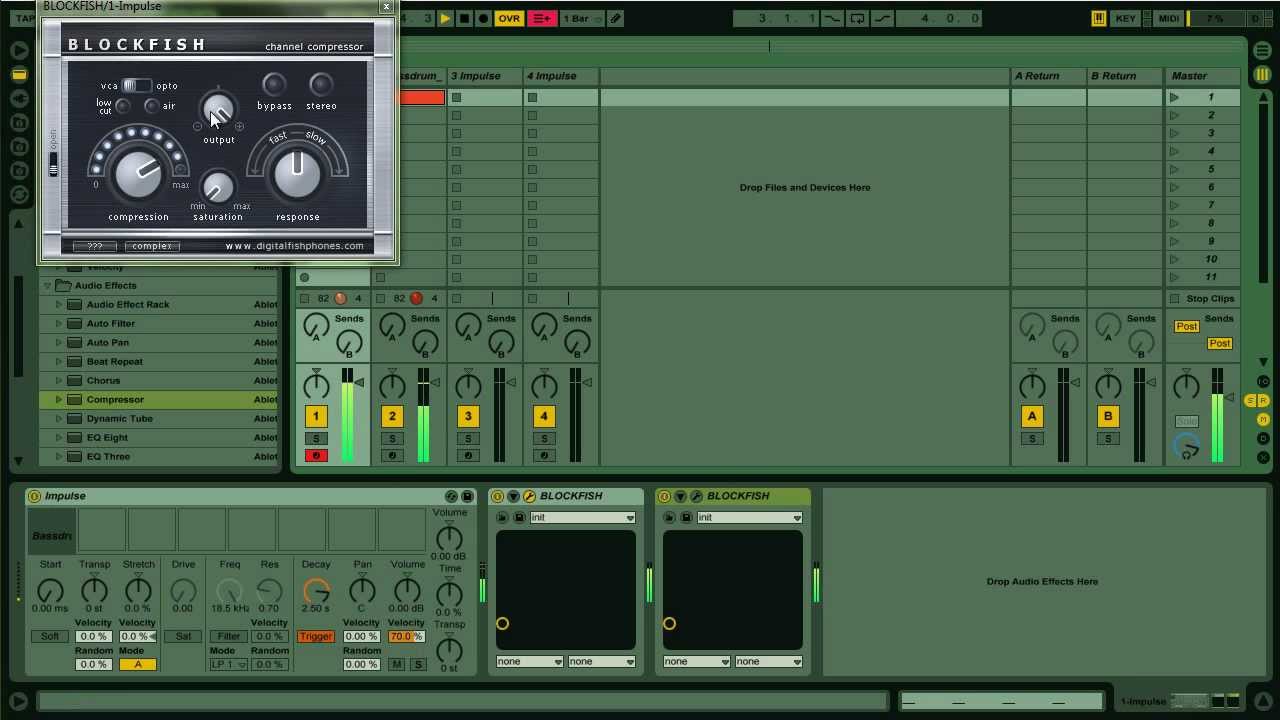The width and height of the screenshot is (1280, 720).
Task: Select the Master track header
Action: (x=1203, y=76)
